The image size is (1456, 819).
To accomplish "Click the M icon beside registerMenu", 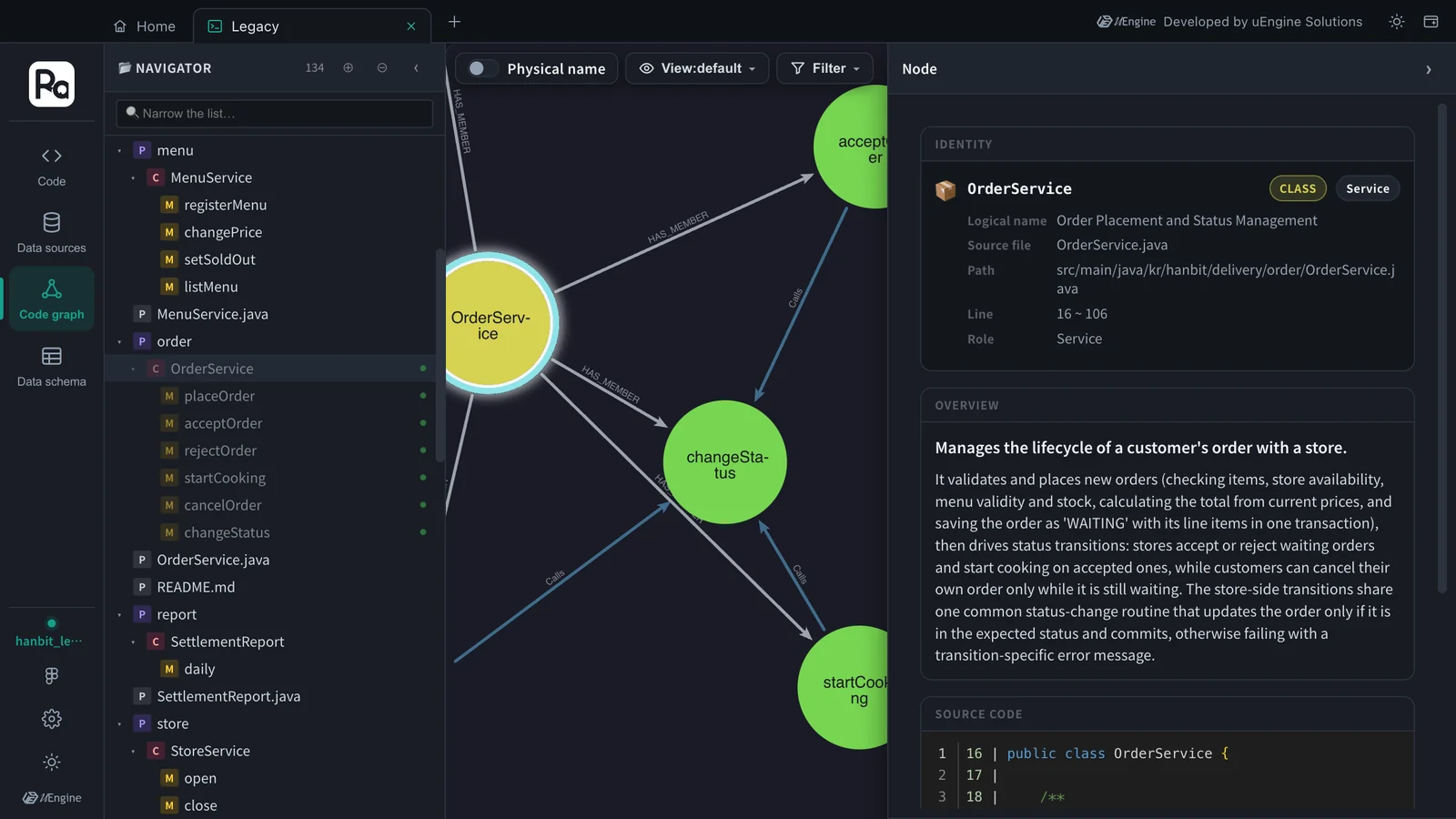I will pos(169,205).
